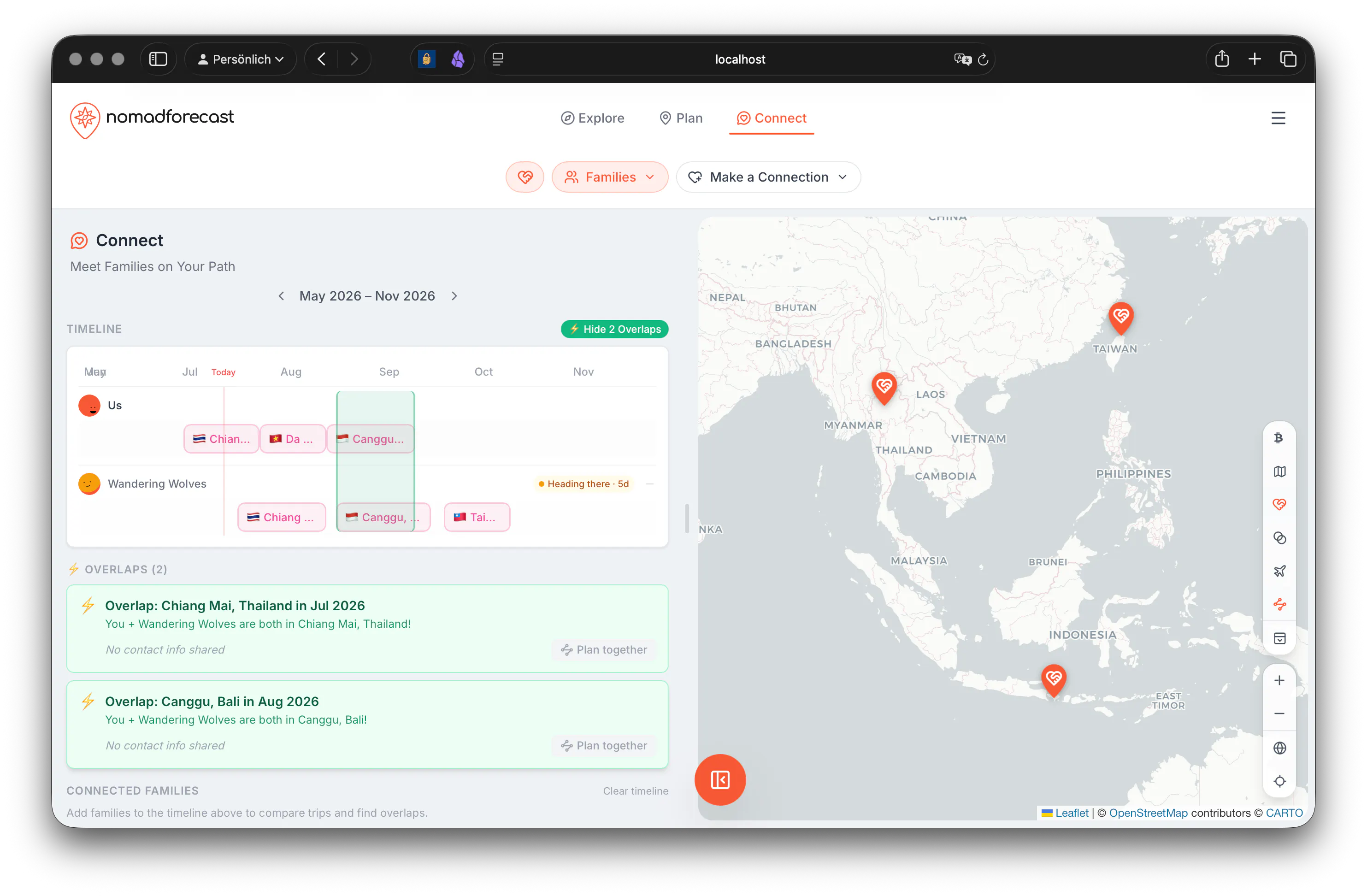The height and width of the screenshot is (896, 1367).
Task: Click the Leaflet attribution link
Action: click(x=1071, y=813)
